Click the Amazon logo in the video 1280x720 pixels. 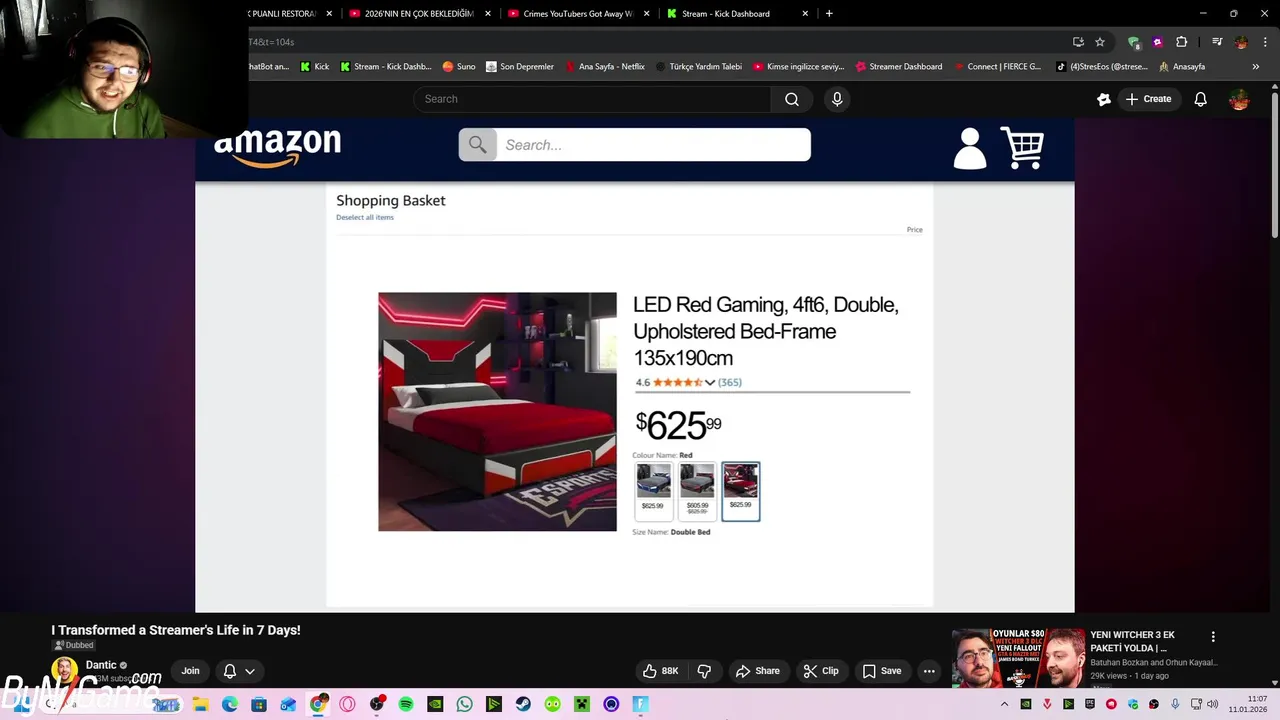click(277, 147)
